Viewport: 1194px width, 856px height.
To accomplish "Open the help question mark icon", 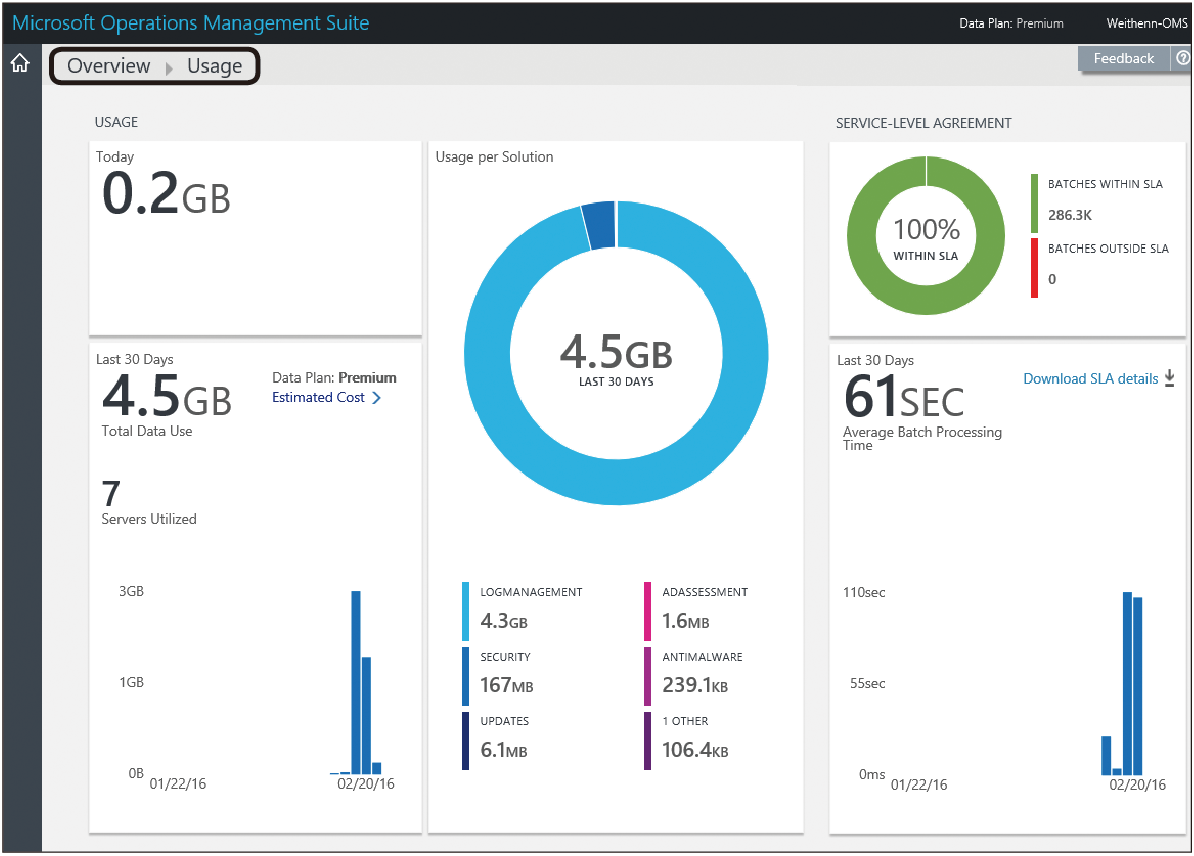I will (1183, 58).
